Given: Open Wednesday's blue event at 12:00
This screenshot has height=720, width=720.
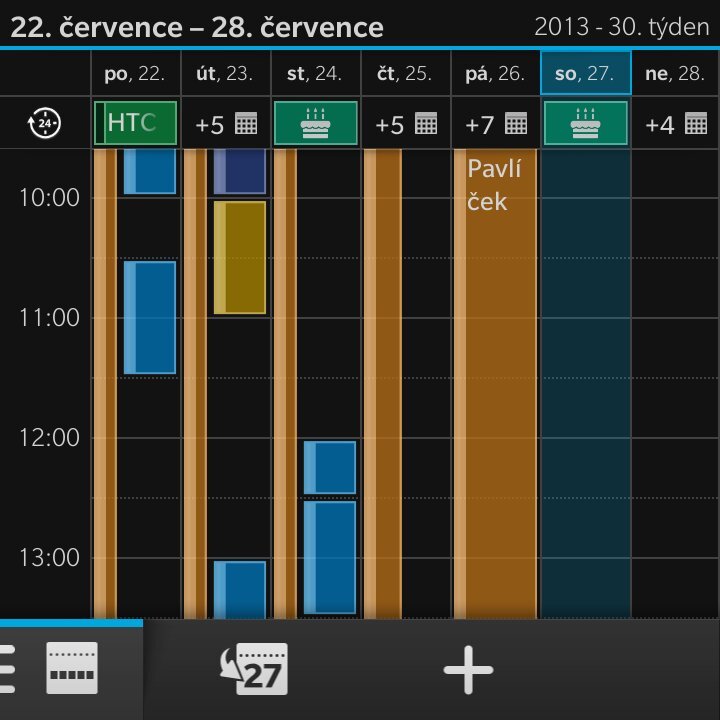Looking at the screenshot, I should click(330, 467).
